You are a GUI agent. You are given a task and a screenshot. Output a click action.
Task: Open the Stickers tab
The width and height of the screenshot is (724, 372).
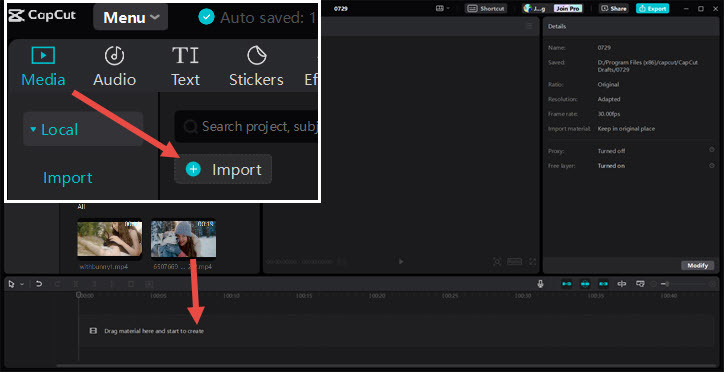pyautogui.click(x=256, y=67)
